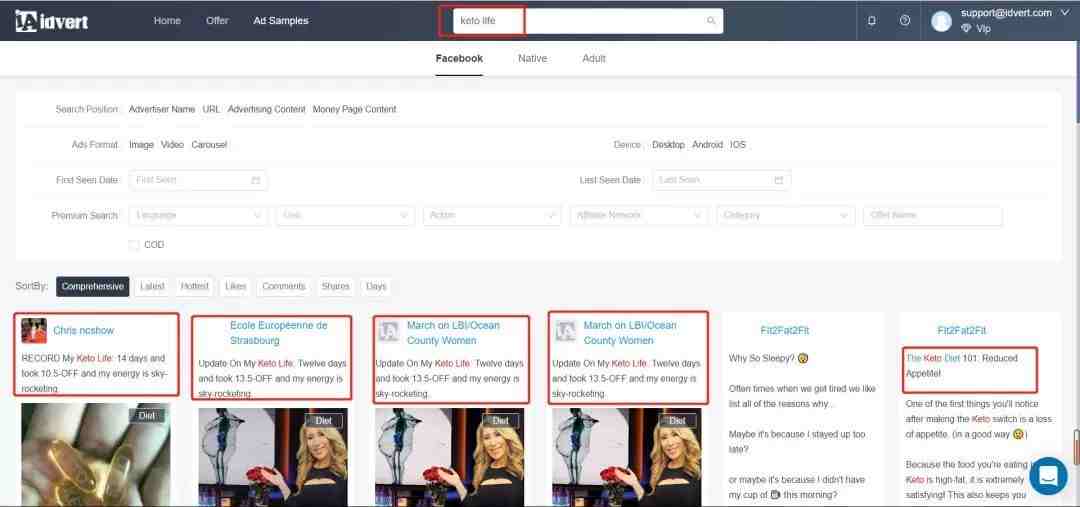This screenshot has height=507, width=1080.
Task: Open Chris ncshow ad pills thumbnail
Action: (96, 455)
